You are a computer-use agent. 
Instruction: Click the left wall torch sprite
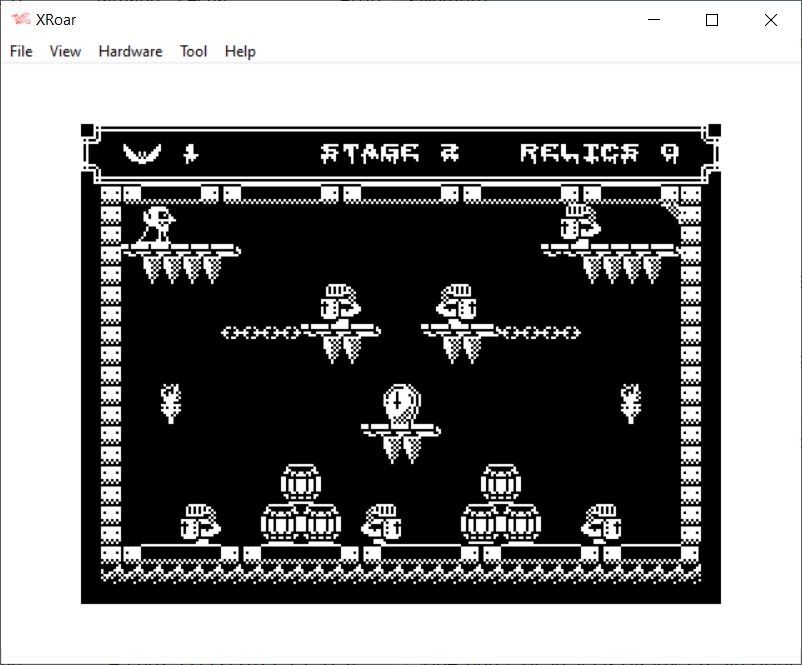click(170, 403)
